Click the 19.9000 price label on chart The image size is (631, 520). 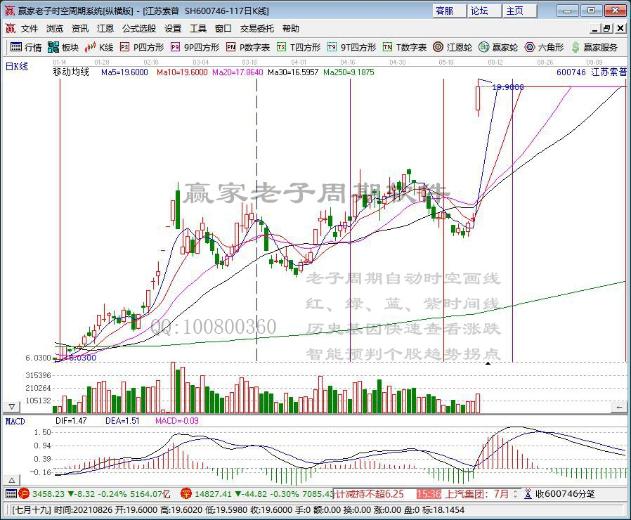pyautogui.click(x=508, y=87)
